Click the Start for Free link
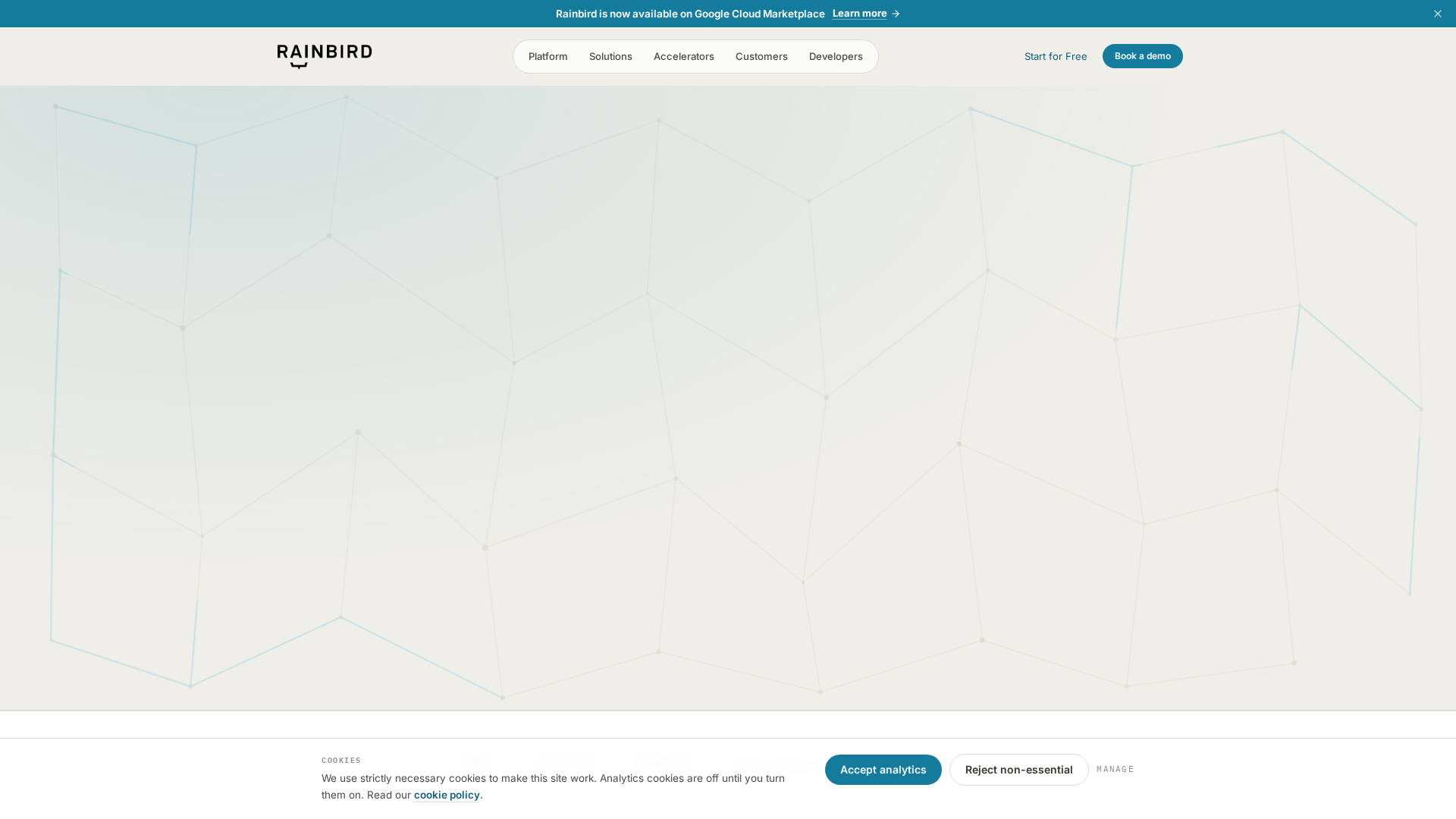 pyautogui.click(x=1056, y=56)
